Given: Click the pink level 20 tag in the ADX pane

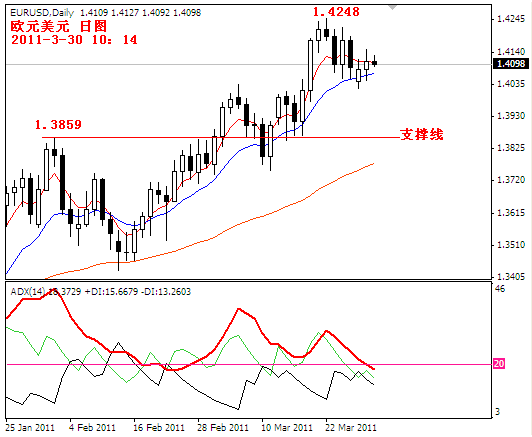Looking at the screenshot, I should coord(499,364).
